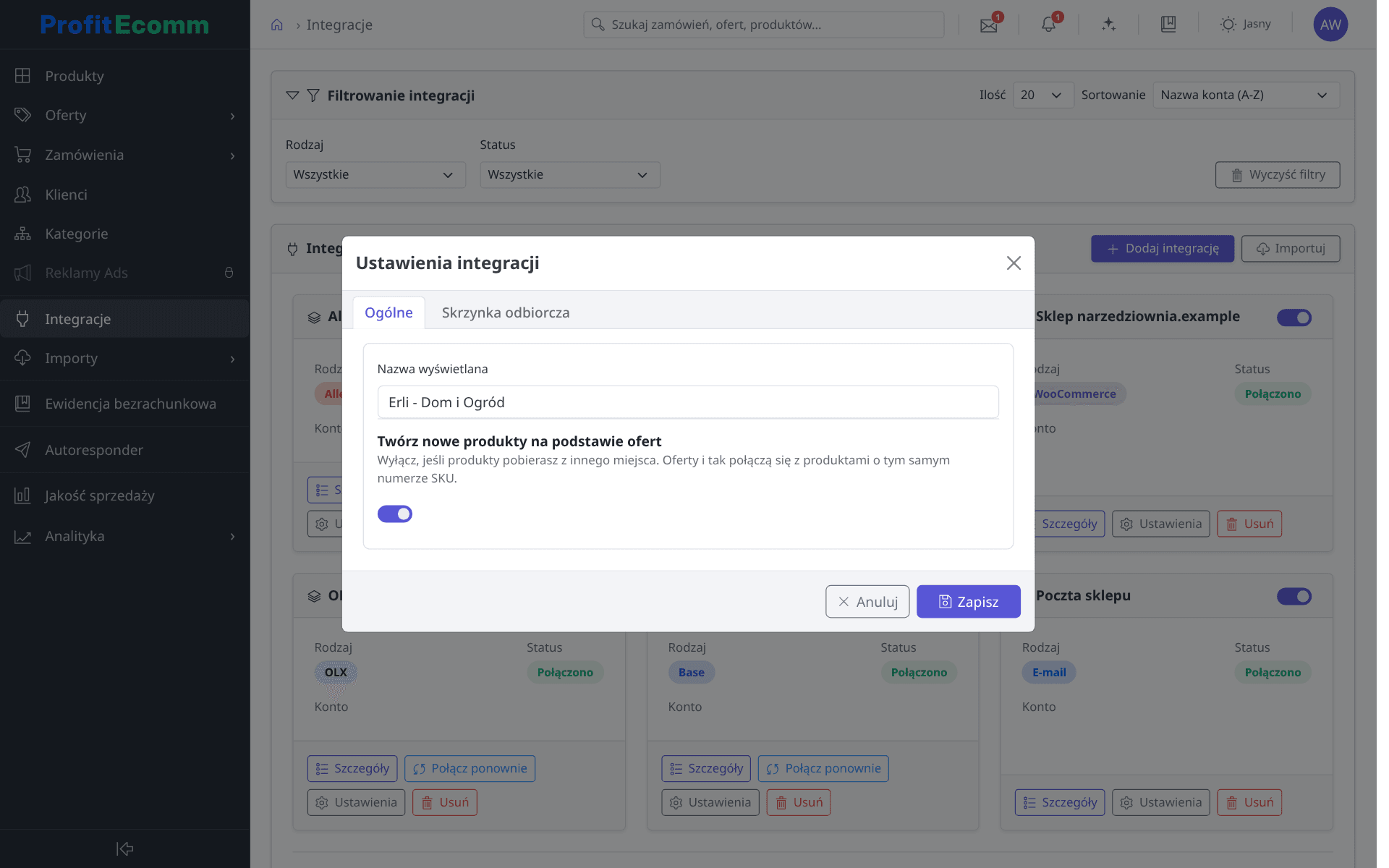
Task: Click Usuń on the Poczta sklepu card
Action: 1249,802
